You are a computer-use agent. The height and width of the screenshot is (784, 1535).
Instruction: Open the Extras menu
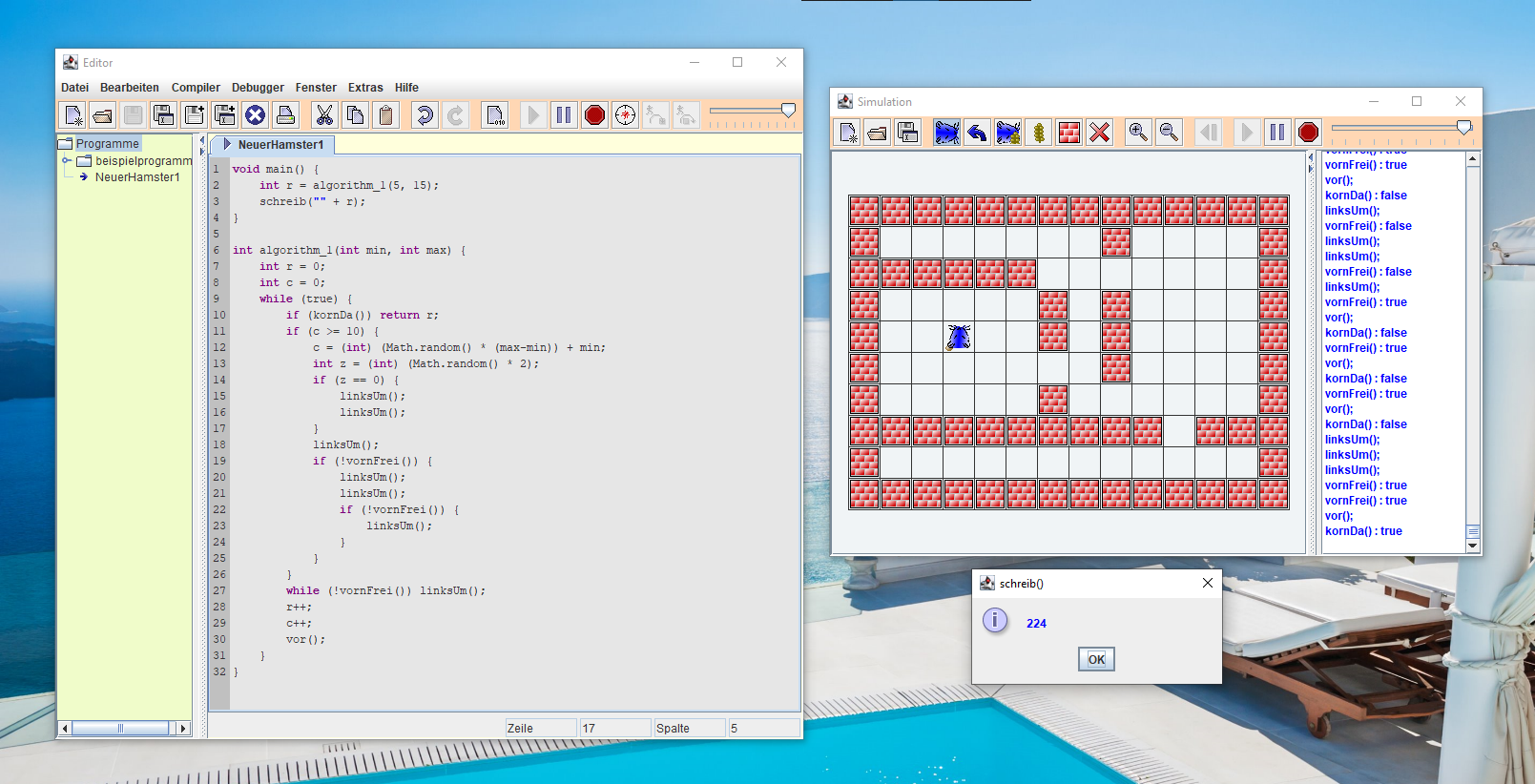pos(365,88)
